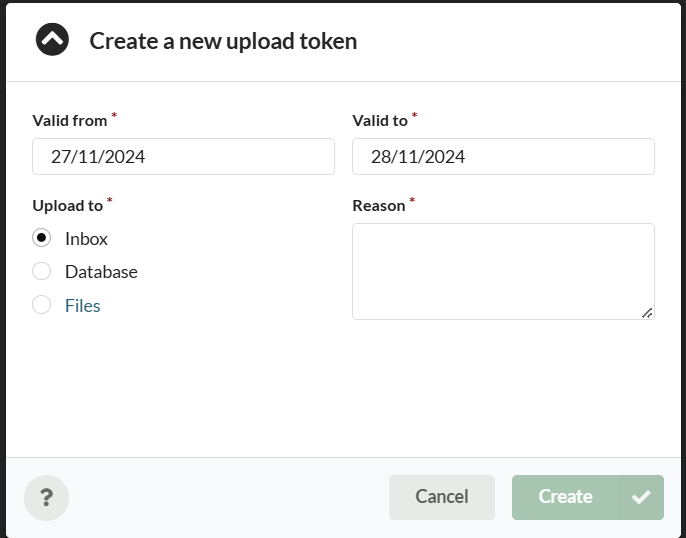
Task: Click the Reason field label
Action: click(379, 206)
